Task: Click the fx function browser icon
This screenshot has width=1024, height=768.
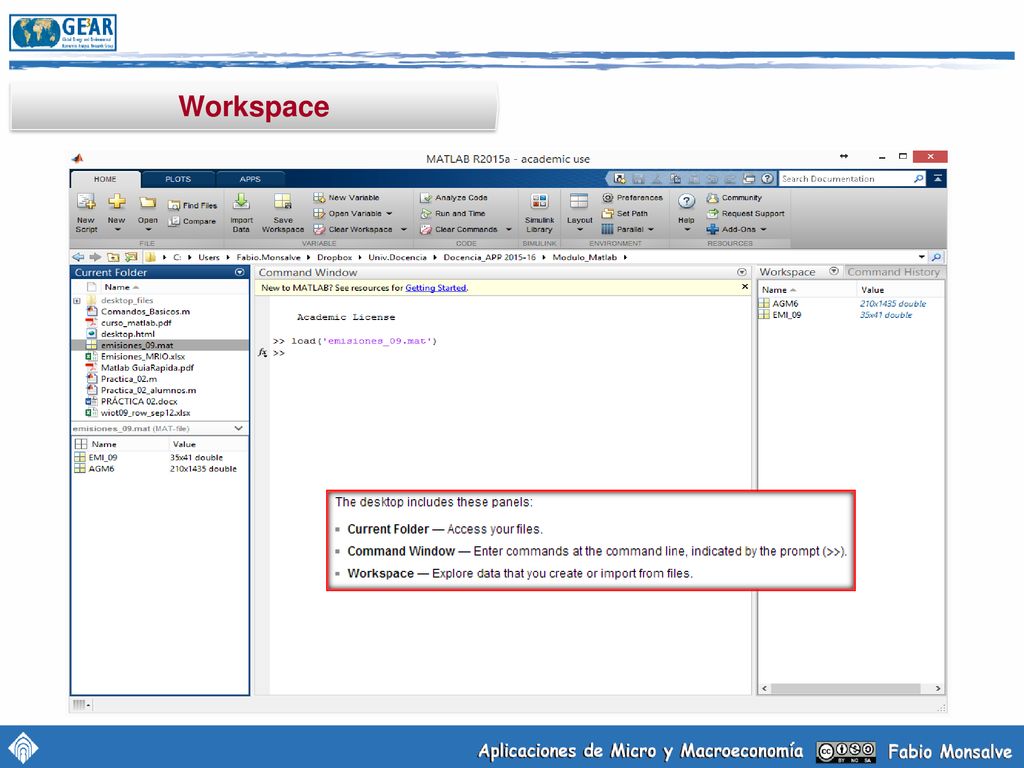Action: click(263, 353)
